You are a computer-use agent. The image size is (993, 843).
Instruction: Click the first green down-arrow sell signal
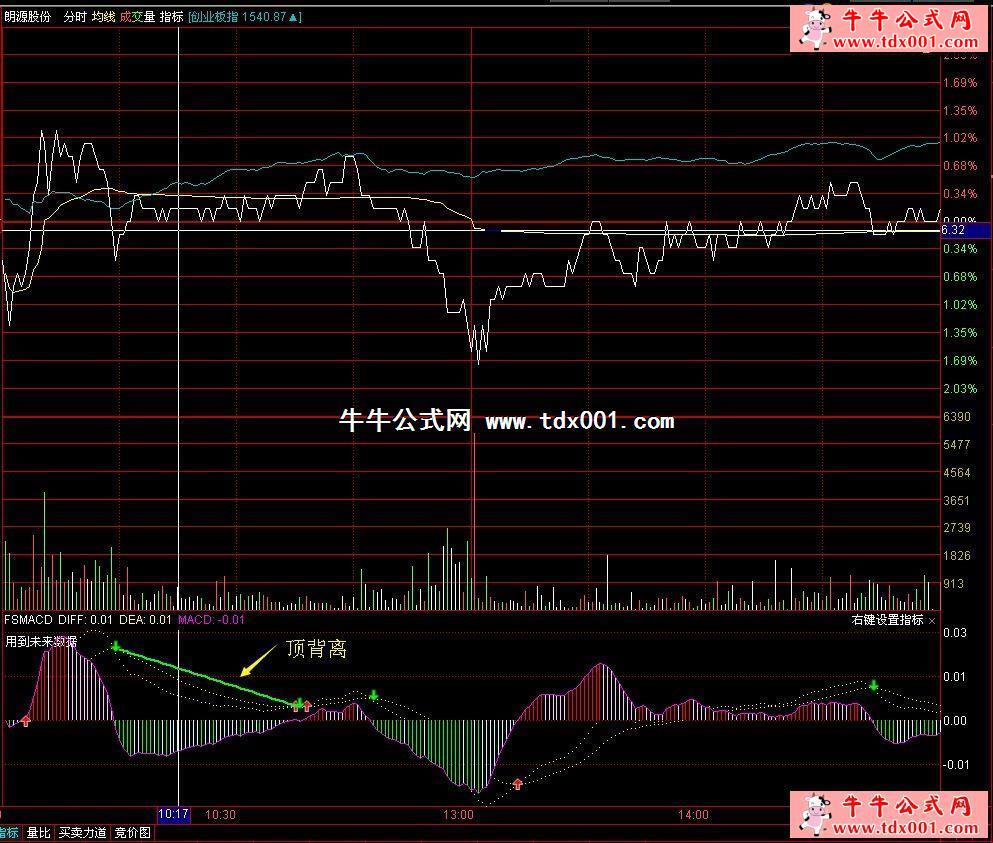click(116, 647)
